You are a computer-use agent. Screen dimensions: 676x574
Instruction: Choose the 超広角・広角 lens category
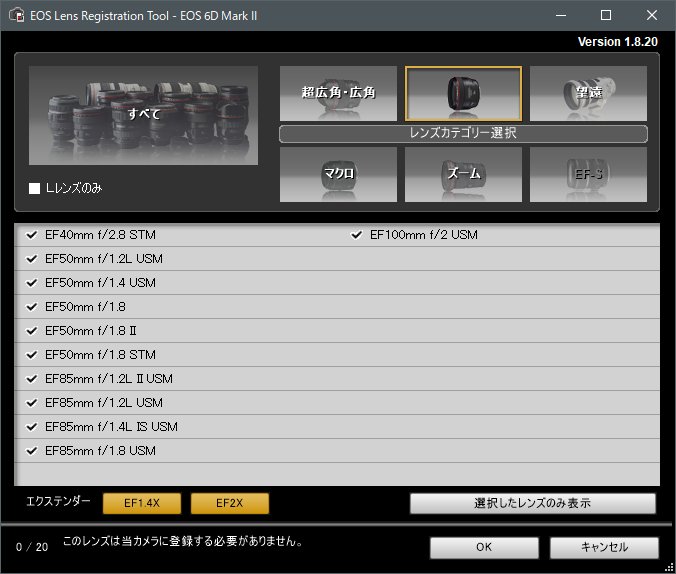338,93
